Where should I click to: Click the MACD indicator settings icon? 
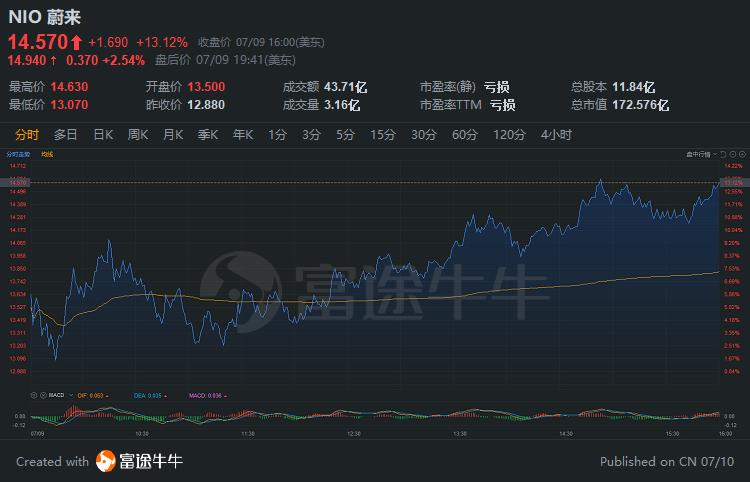coord(34,395)
